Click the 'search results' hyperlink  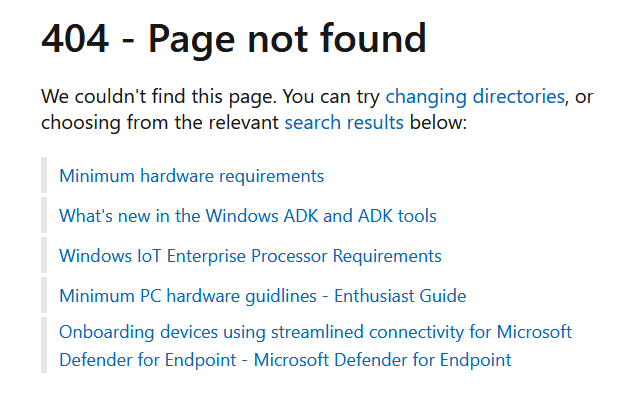[344, 123]
